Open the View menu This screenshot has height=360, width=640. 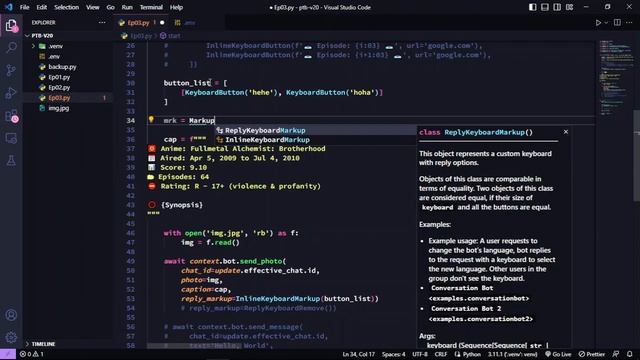(x=93, y=7)
